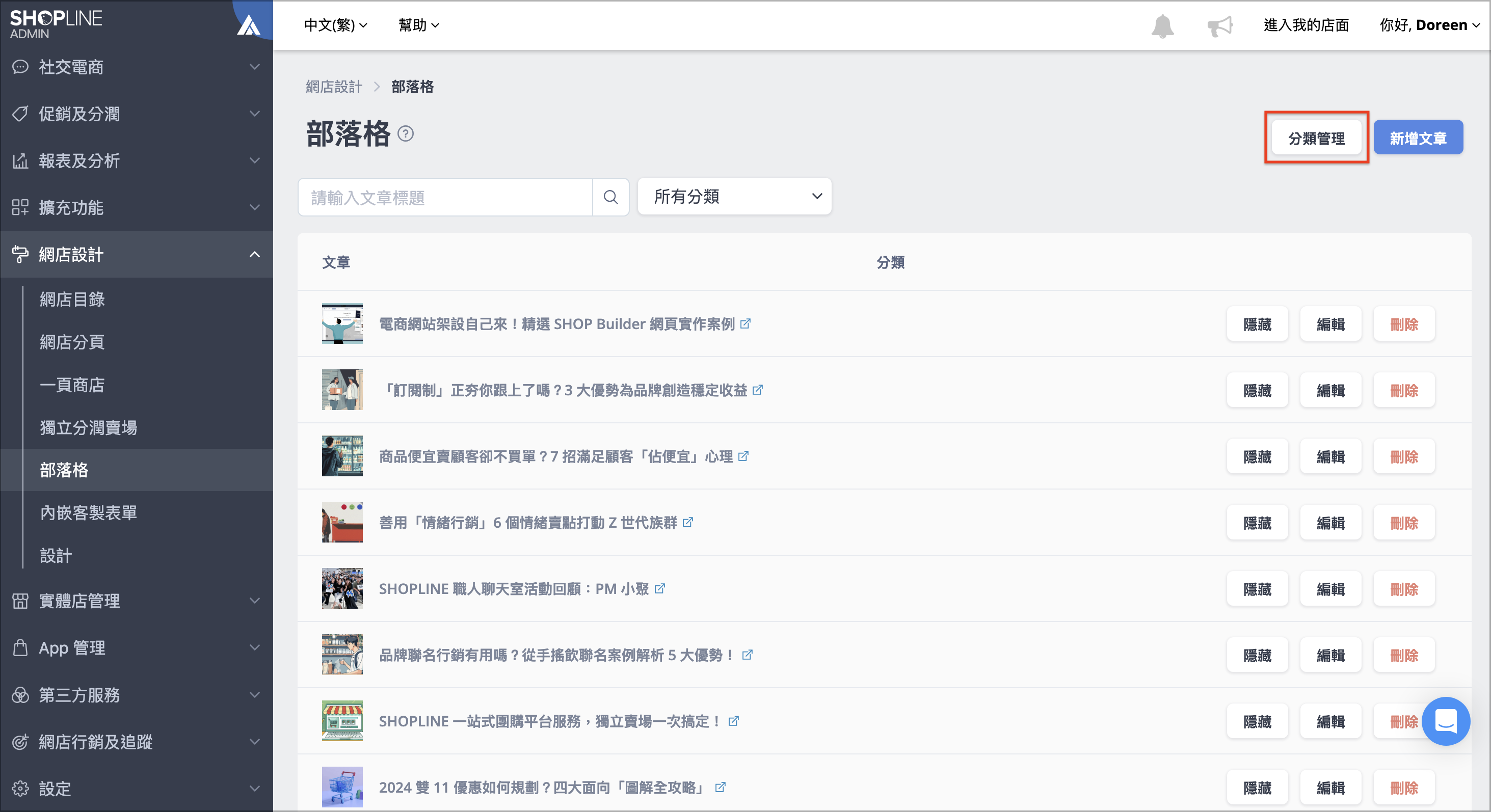Expand the 促銷及分潤 menu chevron
Image resolution: width=1491 pixels, height=812 pixels.
click(255, 114)
